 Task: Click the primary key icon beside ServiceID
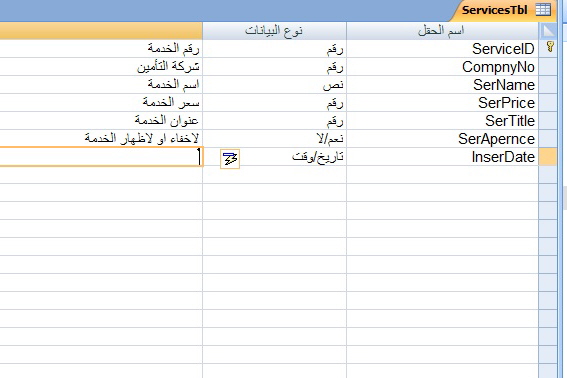coord(550,47)
